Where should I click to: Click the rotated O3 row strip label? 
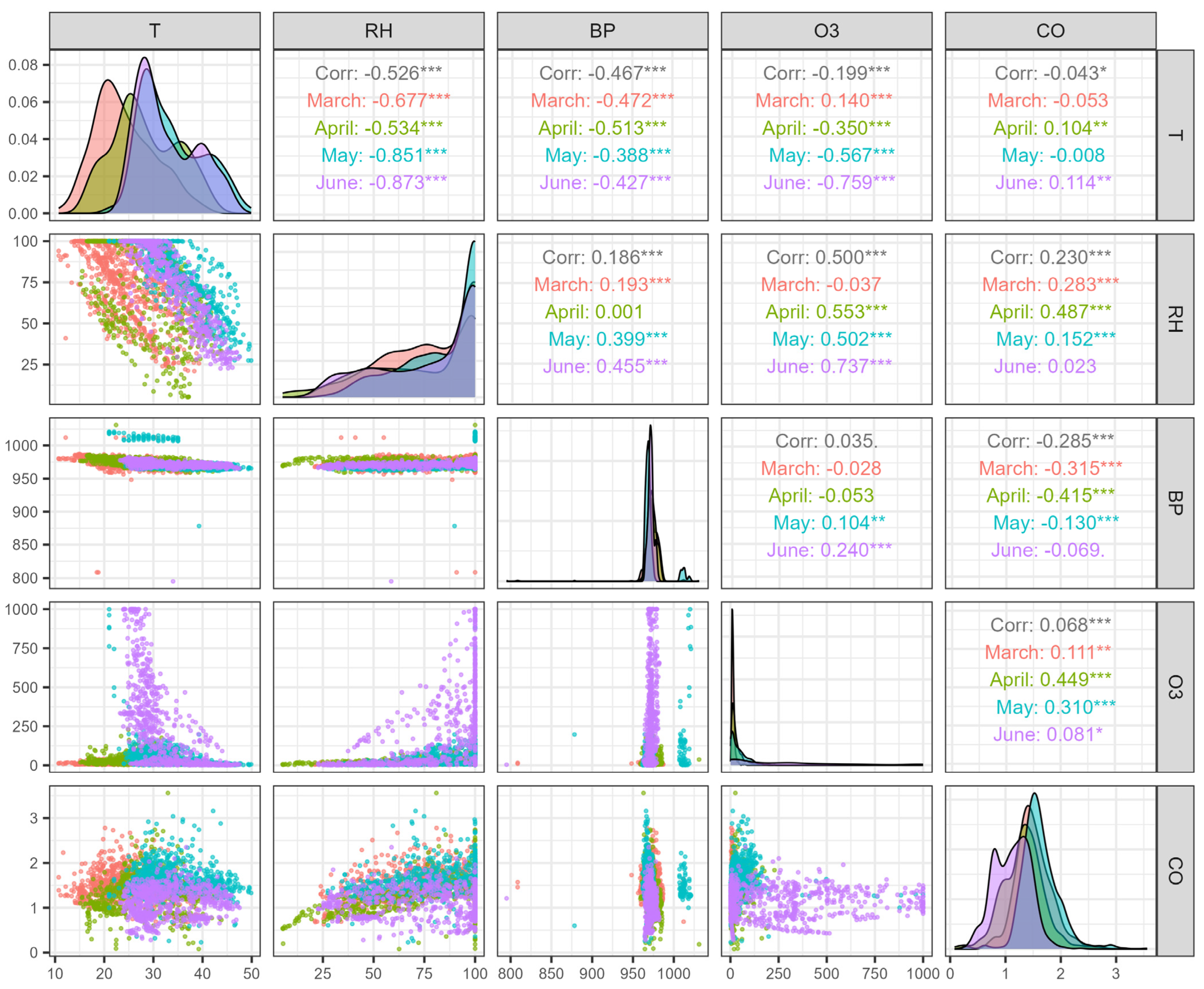tap(1175, 687)
